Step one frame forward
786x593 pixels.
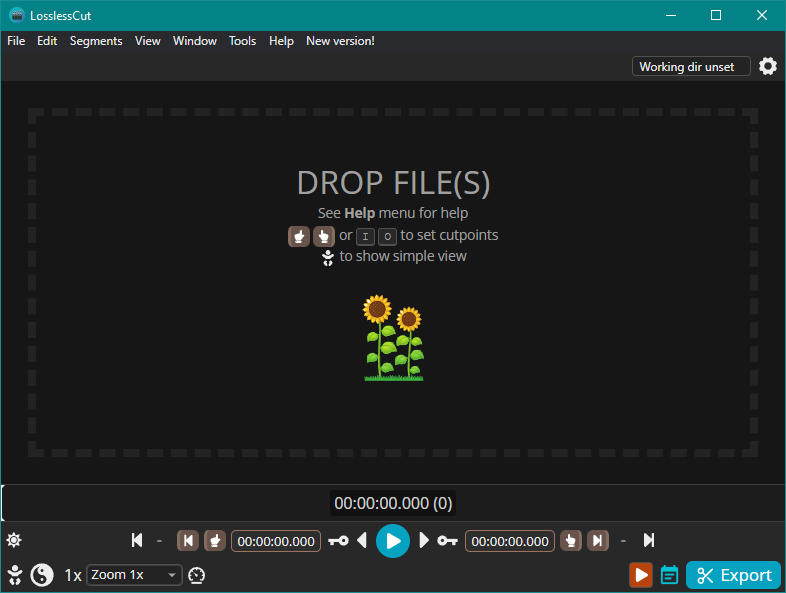point(424,540)
